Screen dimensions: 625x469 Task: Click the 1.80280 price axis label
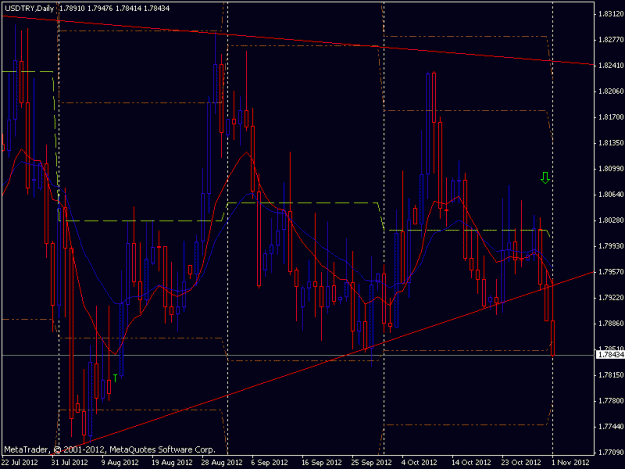click(611, 220)
